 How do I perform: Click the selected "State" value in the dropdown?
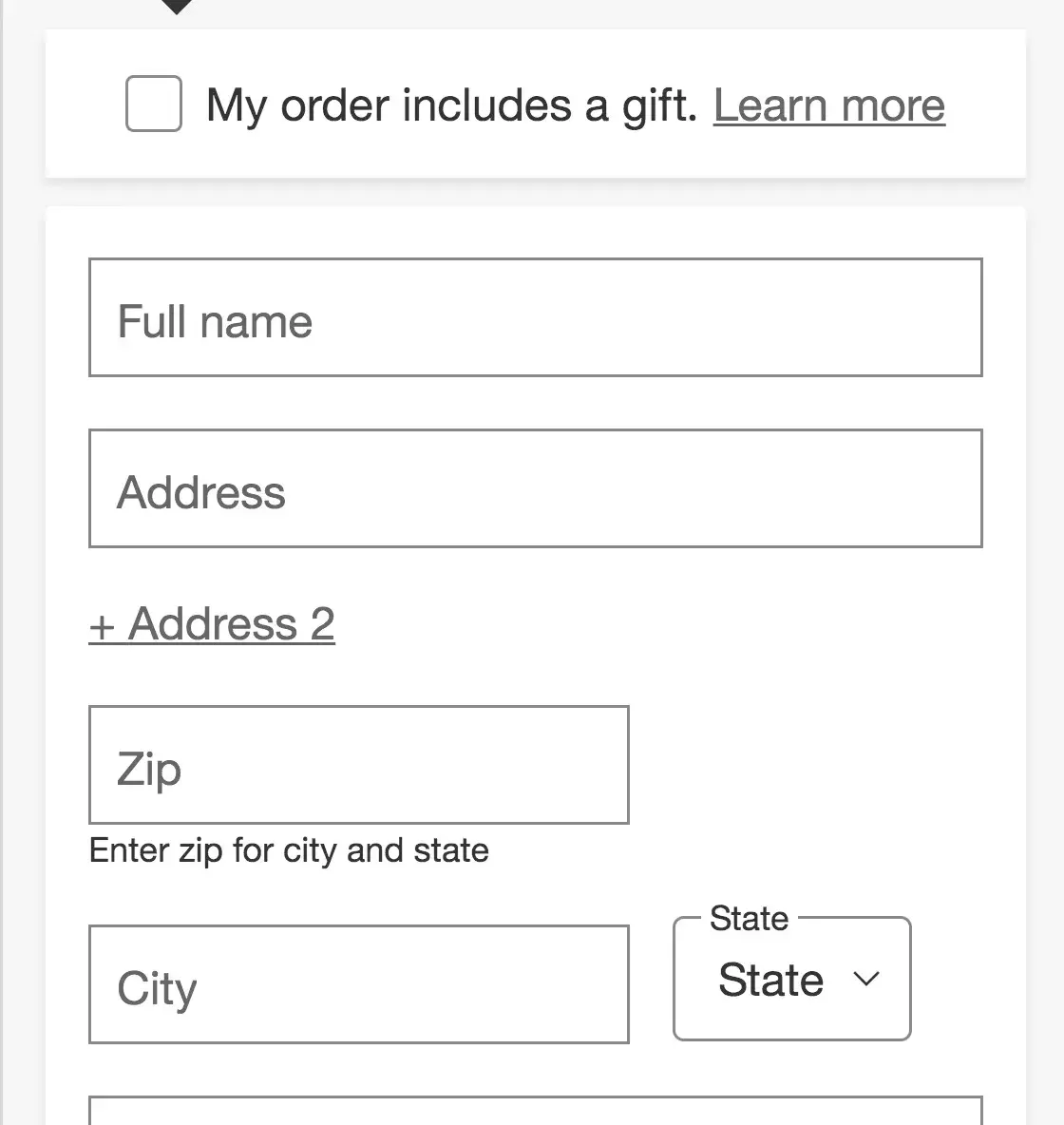770,980
